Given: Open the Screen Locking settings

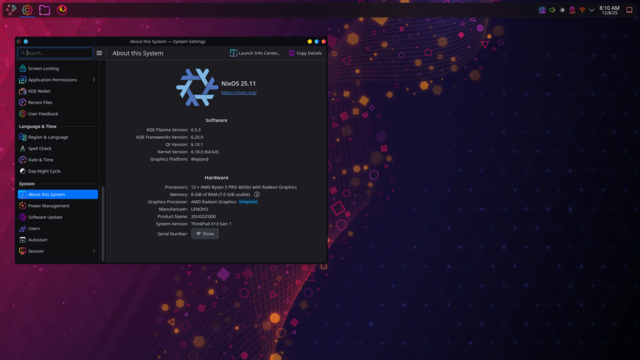Looking at the screenshot, I should pos(58,69).
